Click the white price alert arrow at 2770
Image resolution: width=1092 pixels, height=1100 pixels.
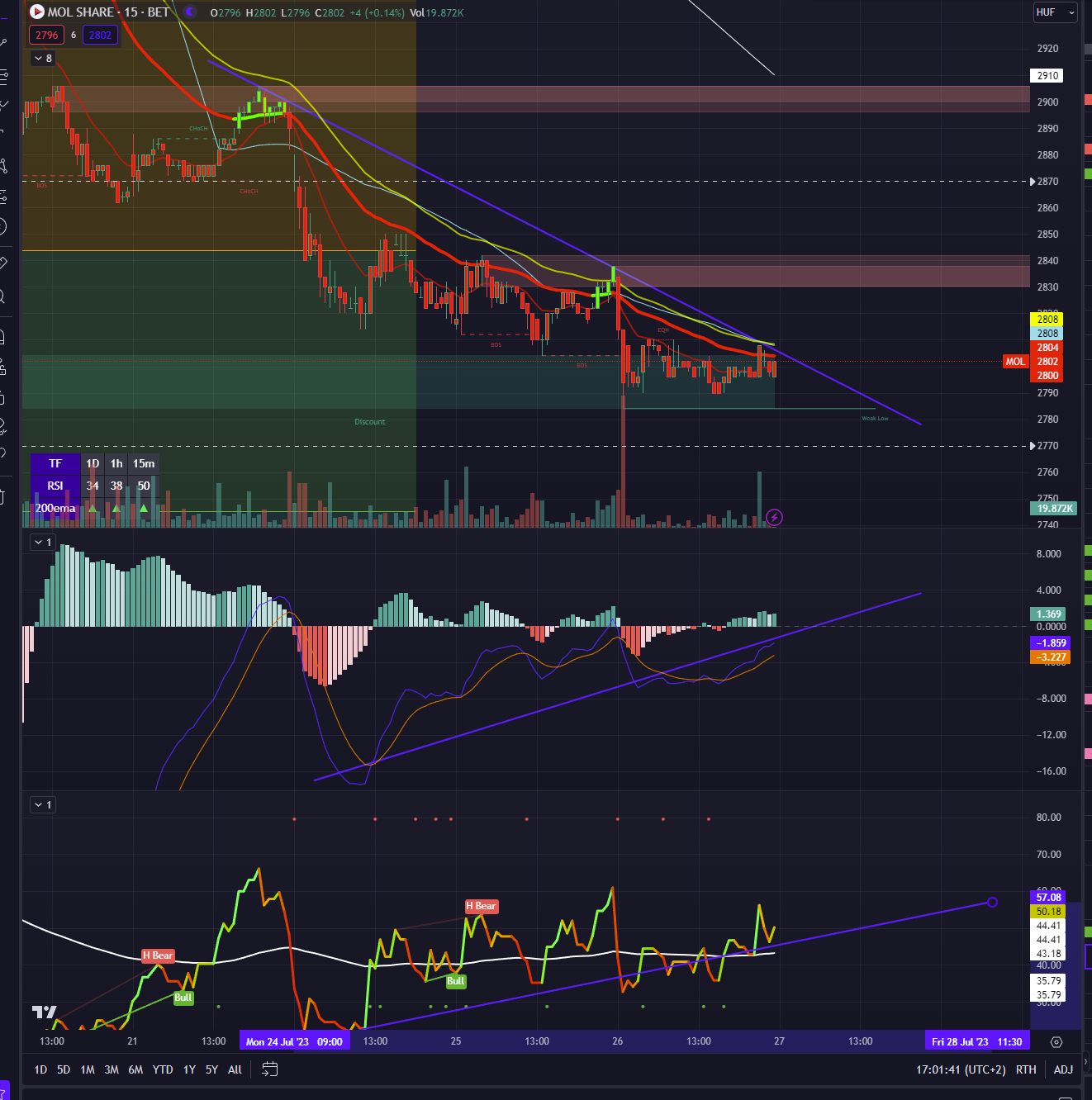pos(1032,446)
